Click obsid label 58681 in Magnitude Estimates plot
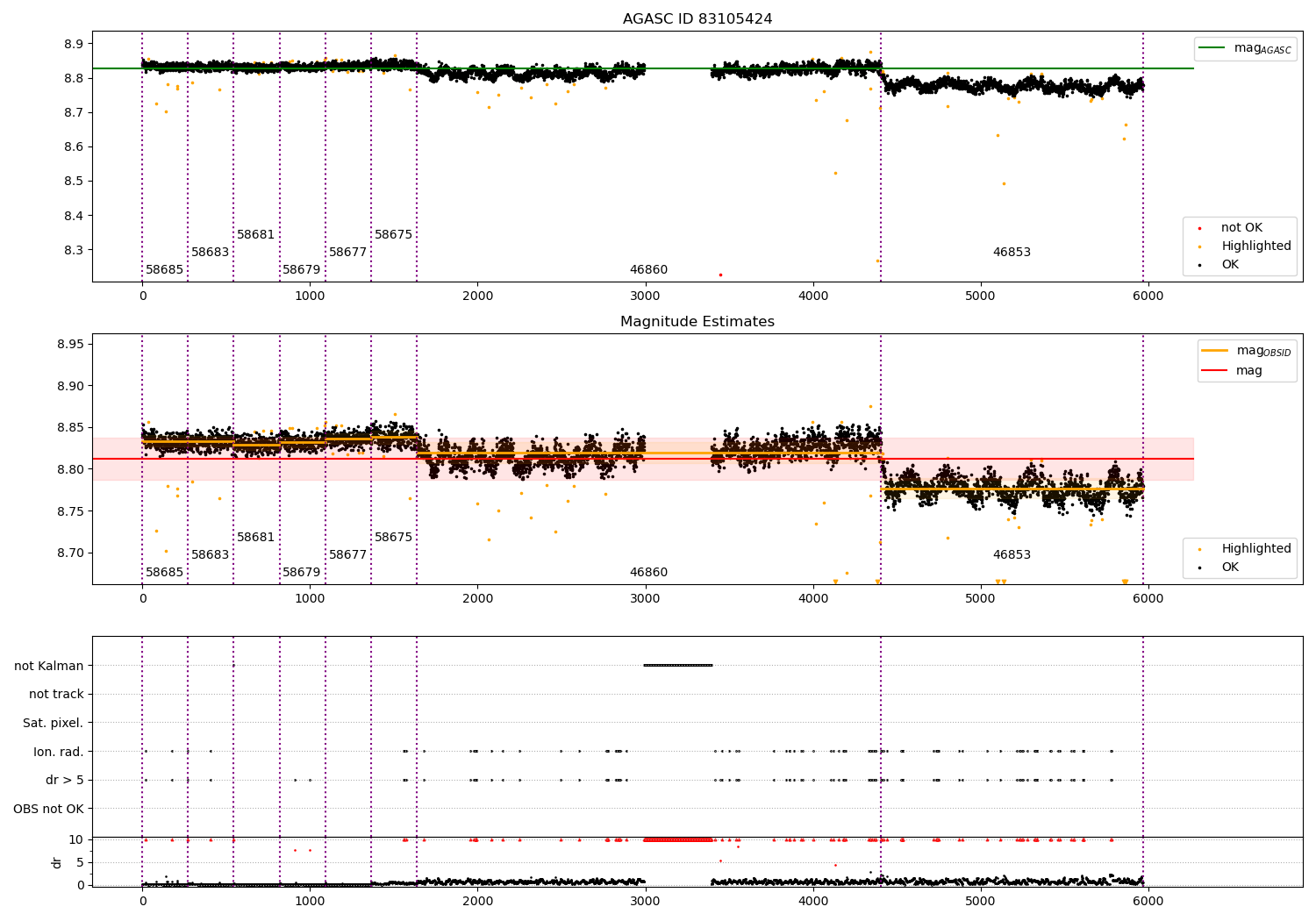This screenshot has height=921, width=1316. 256,538
